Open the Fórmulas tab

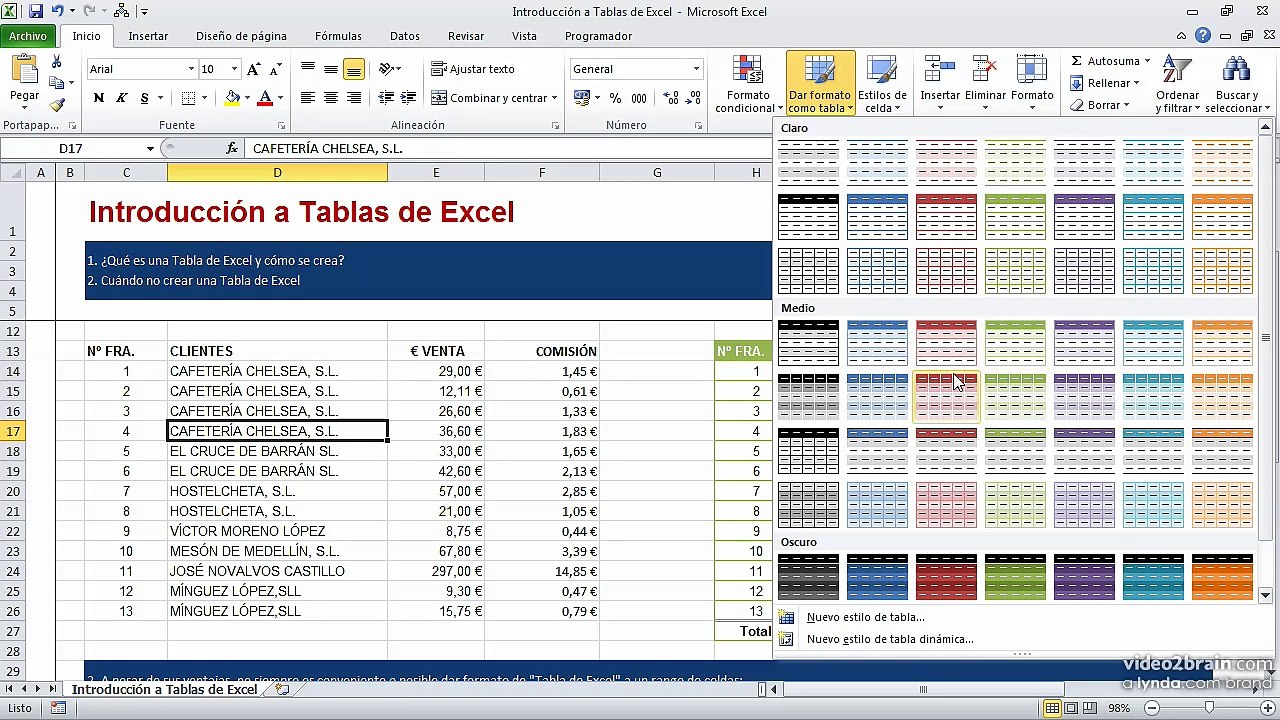point(338,36)
